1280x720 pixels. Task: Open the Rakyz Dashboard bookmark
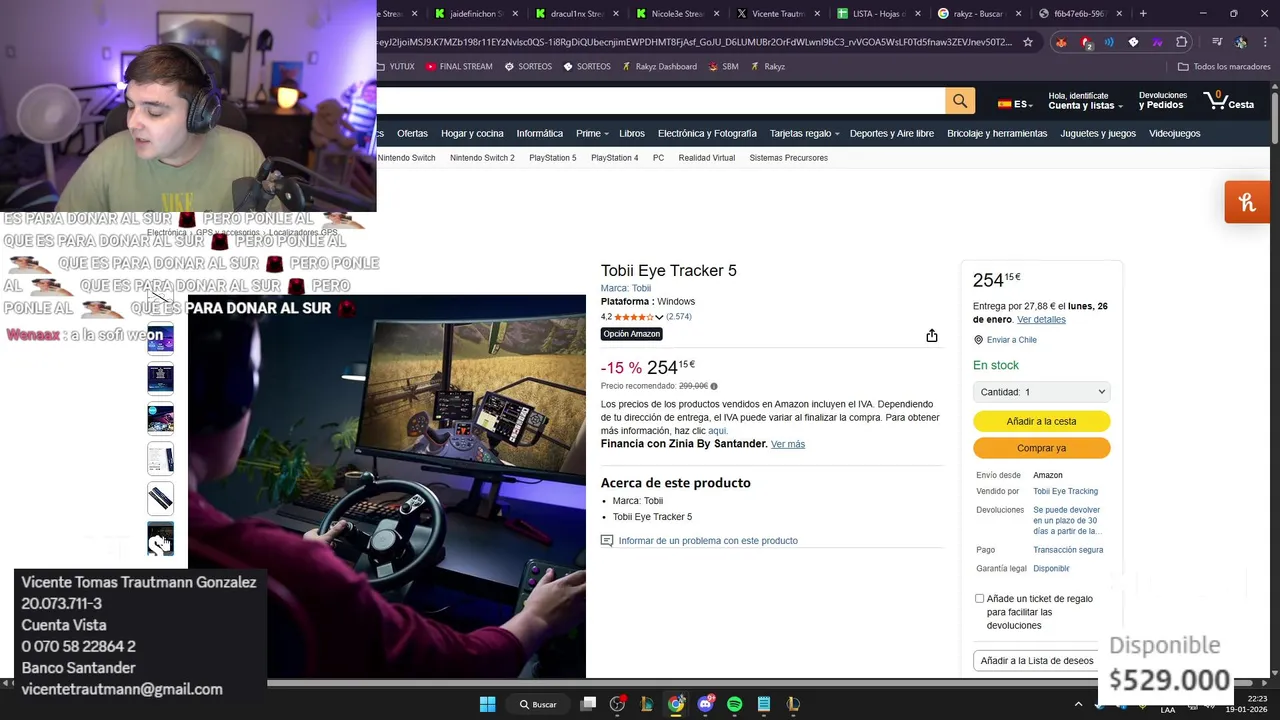(659, 66)
